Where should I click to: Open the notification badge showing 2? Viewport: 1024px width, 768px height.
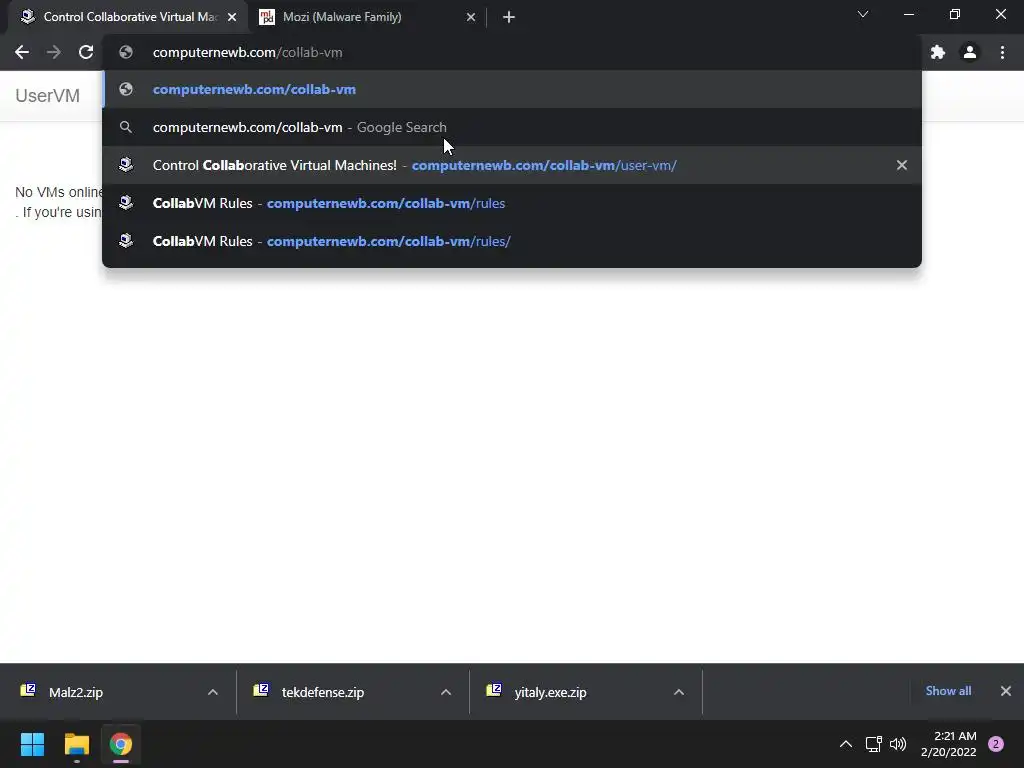pos(996,744)
